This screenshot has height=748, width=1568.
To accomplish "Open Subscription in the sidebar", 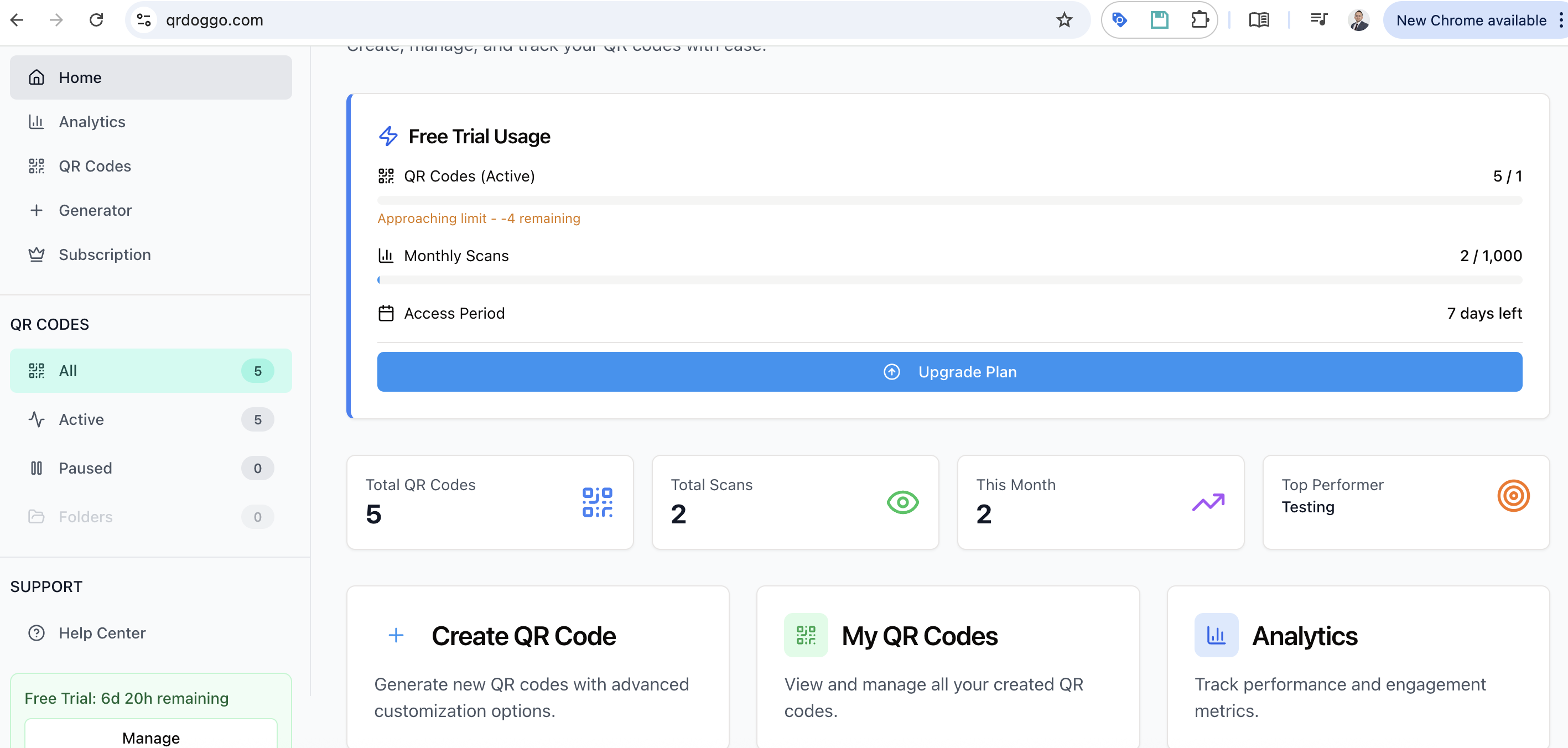I will click(151, 254).
